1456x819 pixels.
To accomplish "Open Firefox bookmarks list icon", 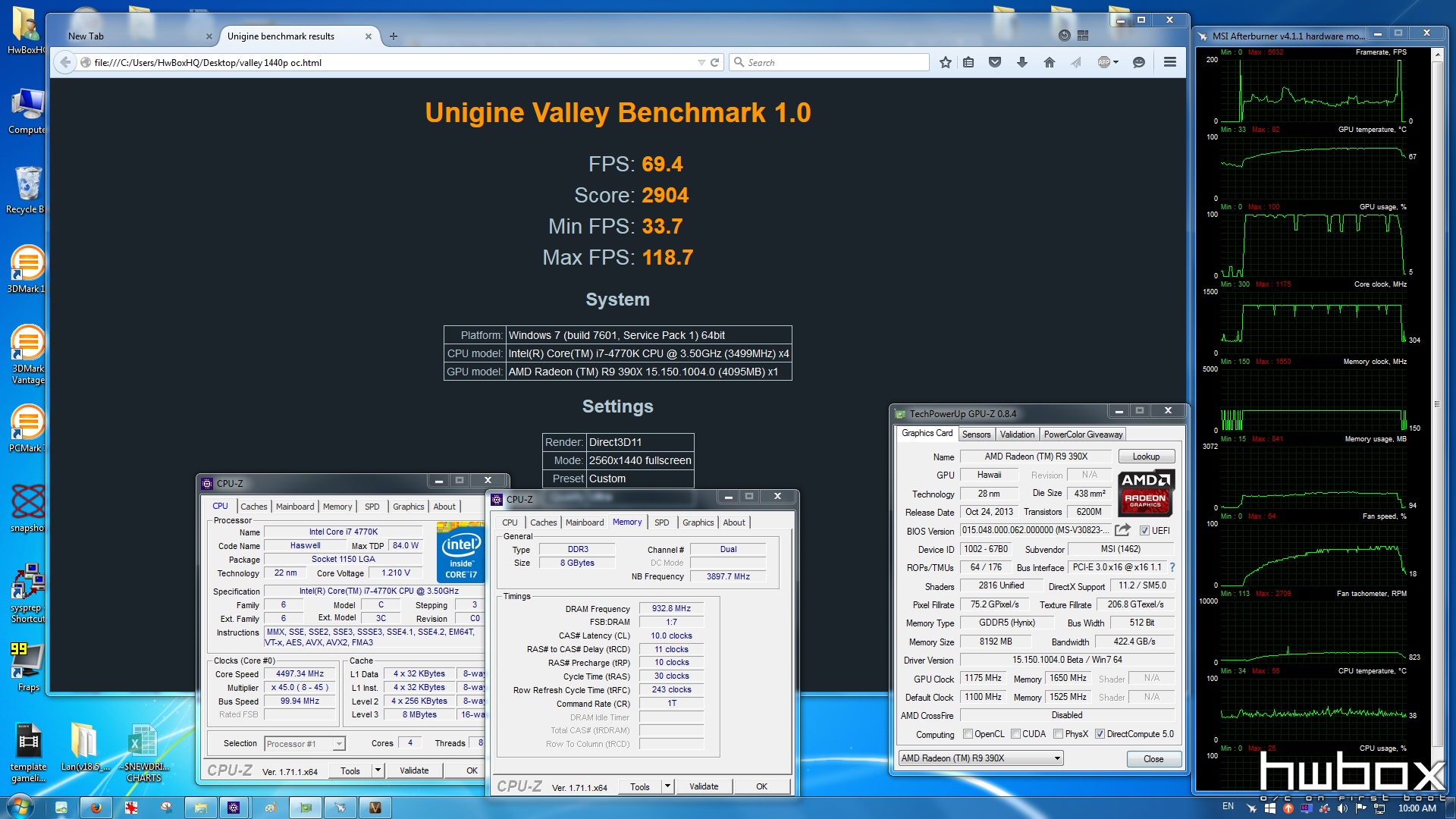I will point(968,62).
